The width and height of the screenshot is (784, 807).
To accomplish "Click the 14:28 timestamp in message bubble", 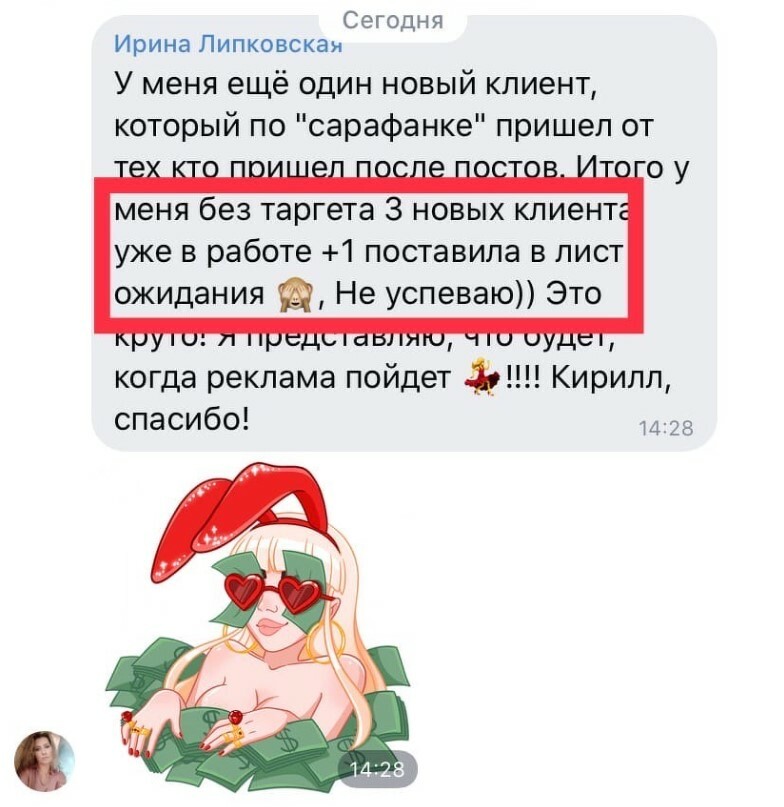I will click(x=666, y=428).
